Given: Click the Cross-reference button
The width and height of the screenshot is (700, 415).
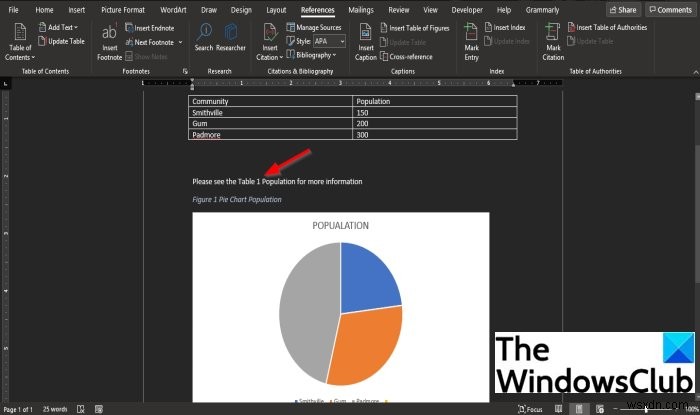Looking at the screenshot, I should point(406,57).
